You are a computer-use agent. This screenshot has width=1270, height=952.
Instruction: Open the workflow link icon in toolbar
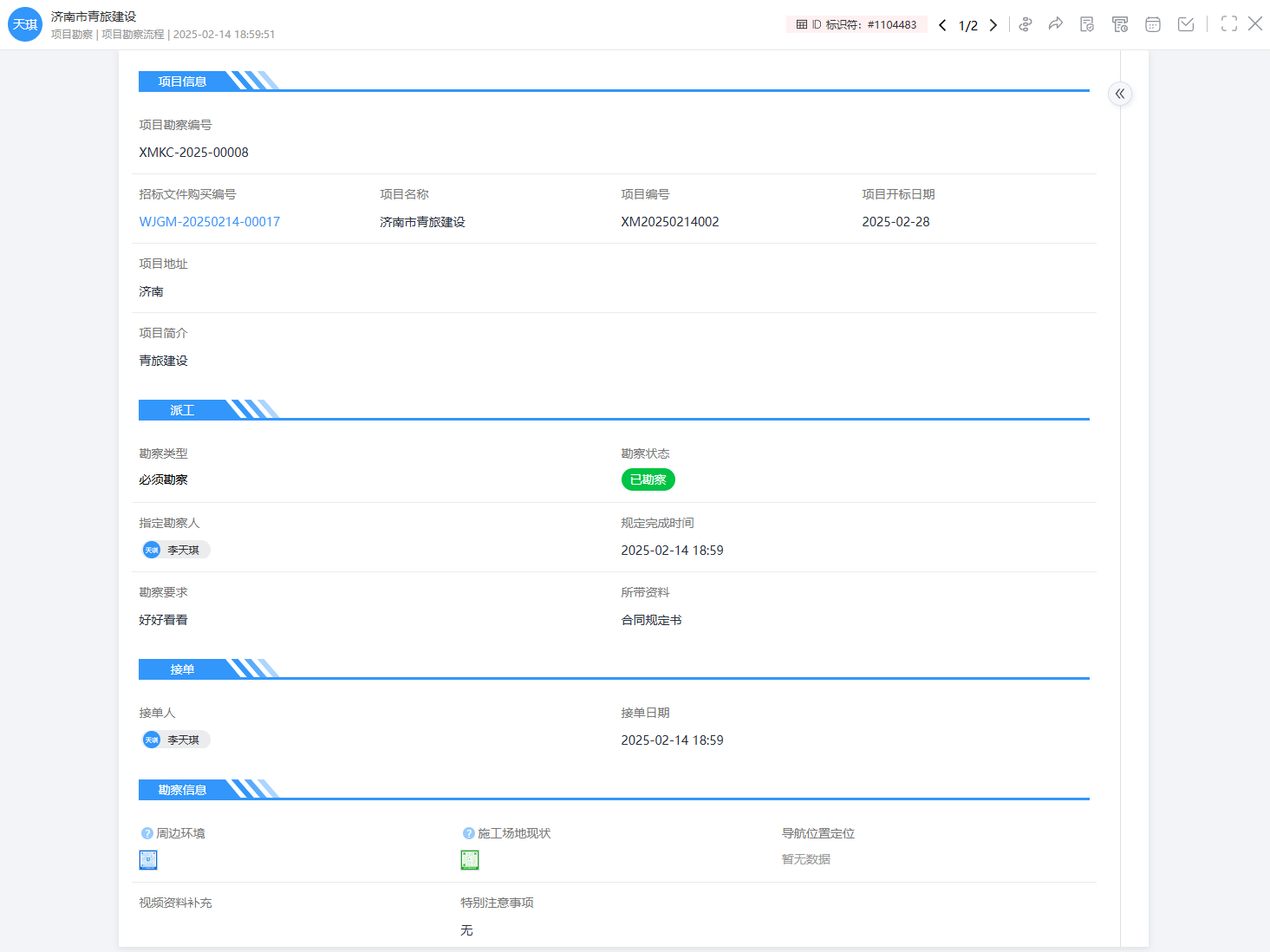(x=1026, y=24)
